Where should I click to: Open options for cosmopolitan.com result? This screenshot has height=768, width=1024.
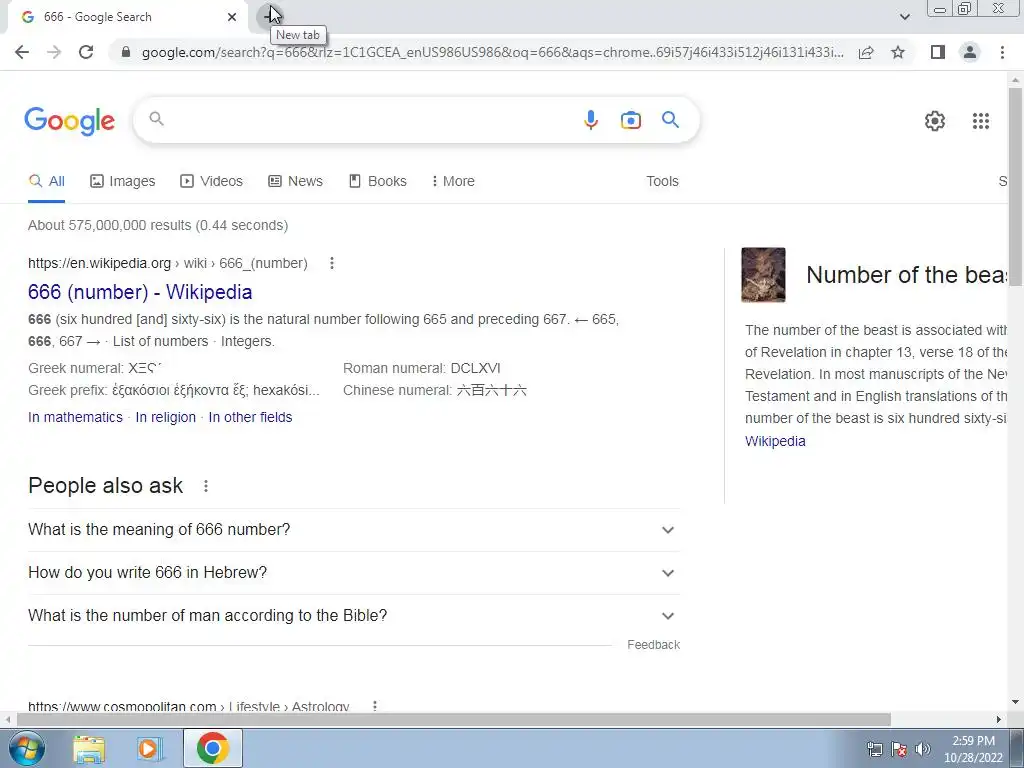tap(375, 706)
